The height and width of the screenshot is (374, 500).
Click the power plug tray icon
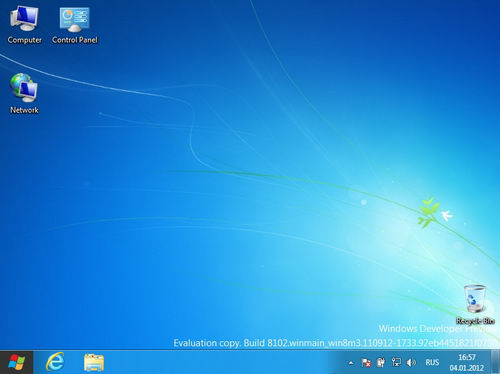tap(381, 362)
